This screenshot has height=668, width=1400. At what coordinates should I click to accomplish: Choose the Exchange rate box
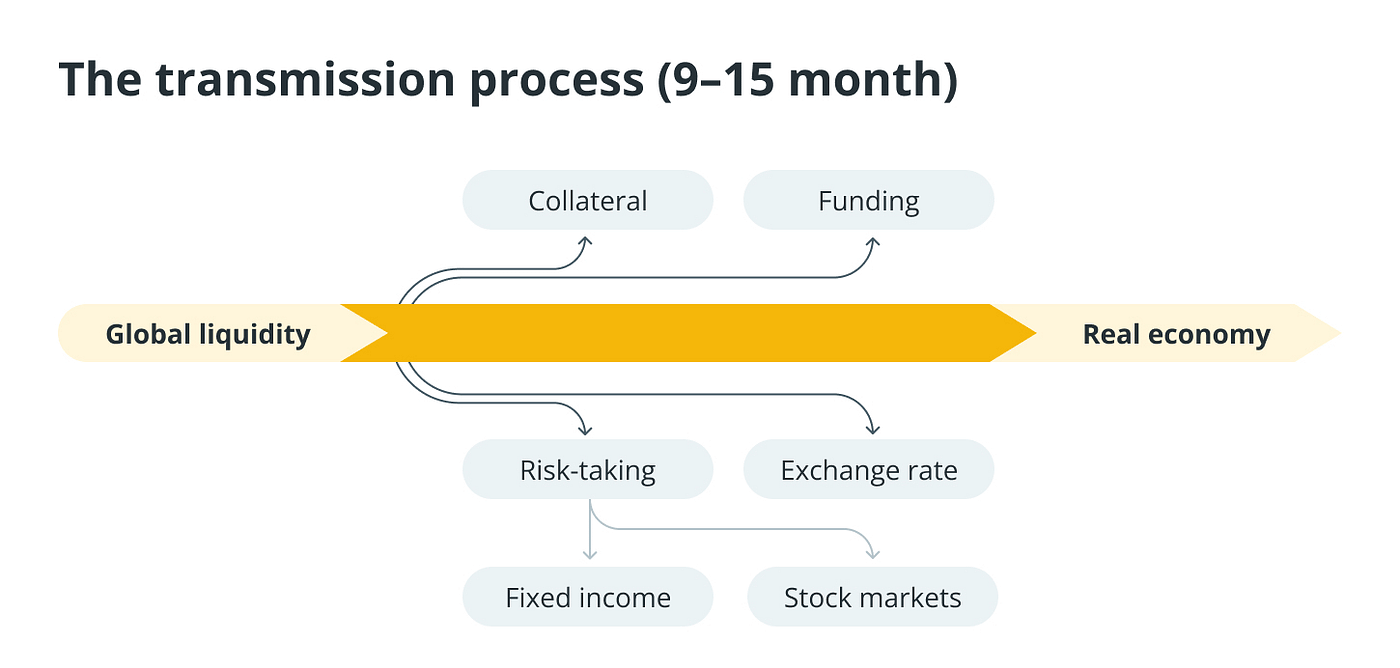tap(868, 470)
